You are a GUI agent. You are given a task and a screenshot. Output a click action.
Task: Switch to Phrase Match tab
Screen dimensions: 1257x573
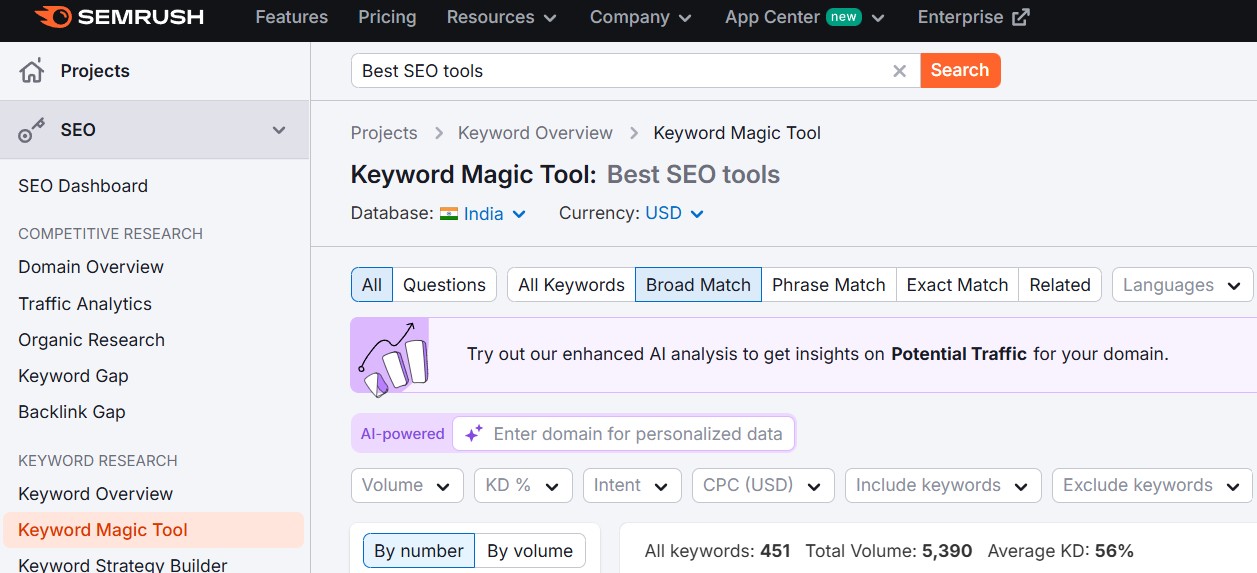(x=828, y=285)
